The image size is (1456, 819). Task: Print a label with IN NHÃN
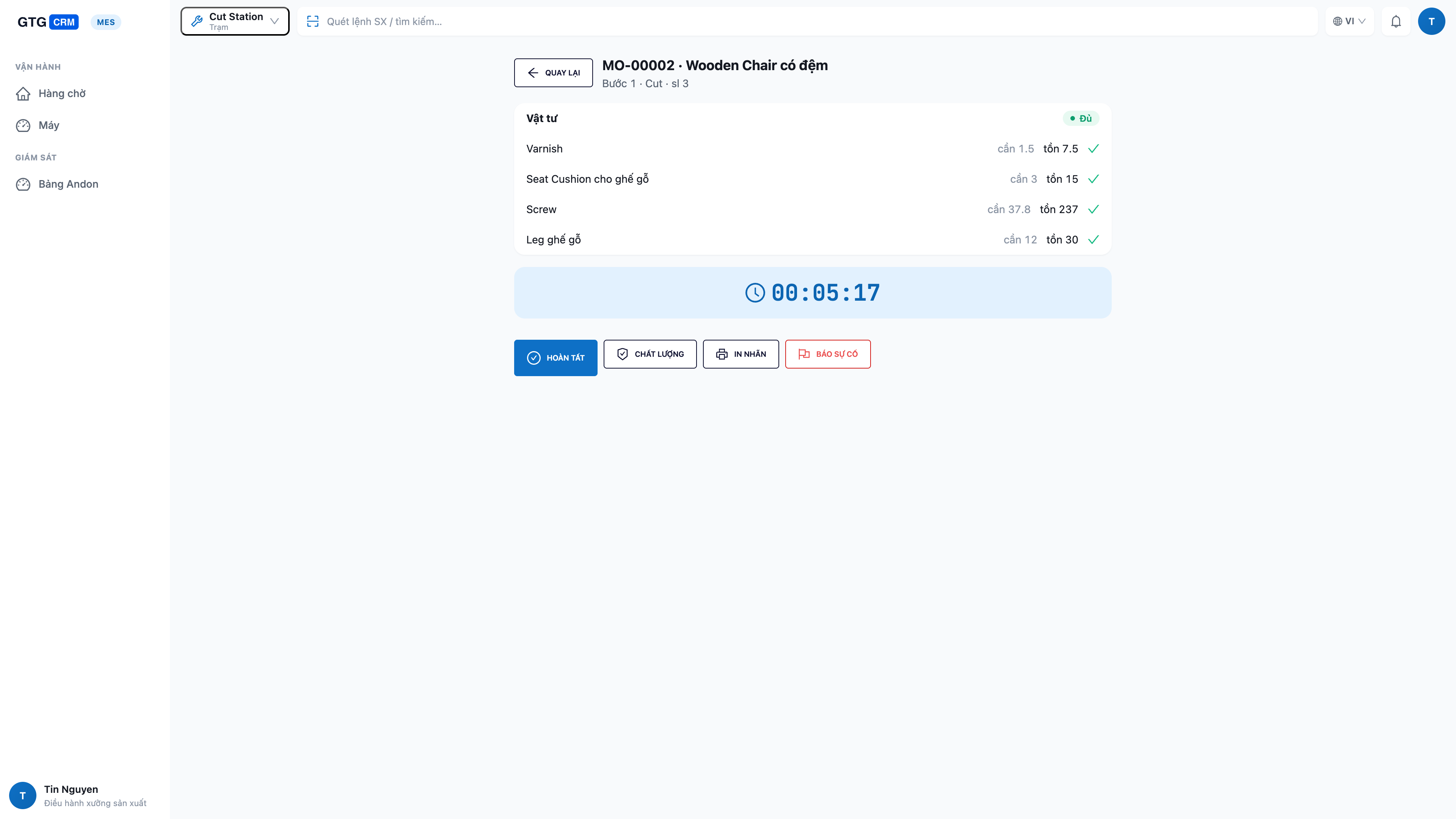point(741,354)
